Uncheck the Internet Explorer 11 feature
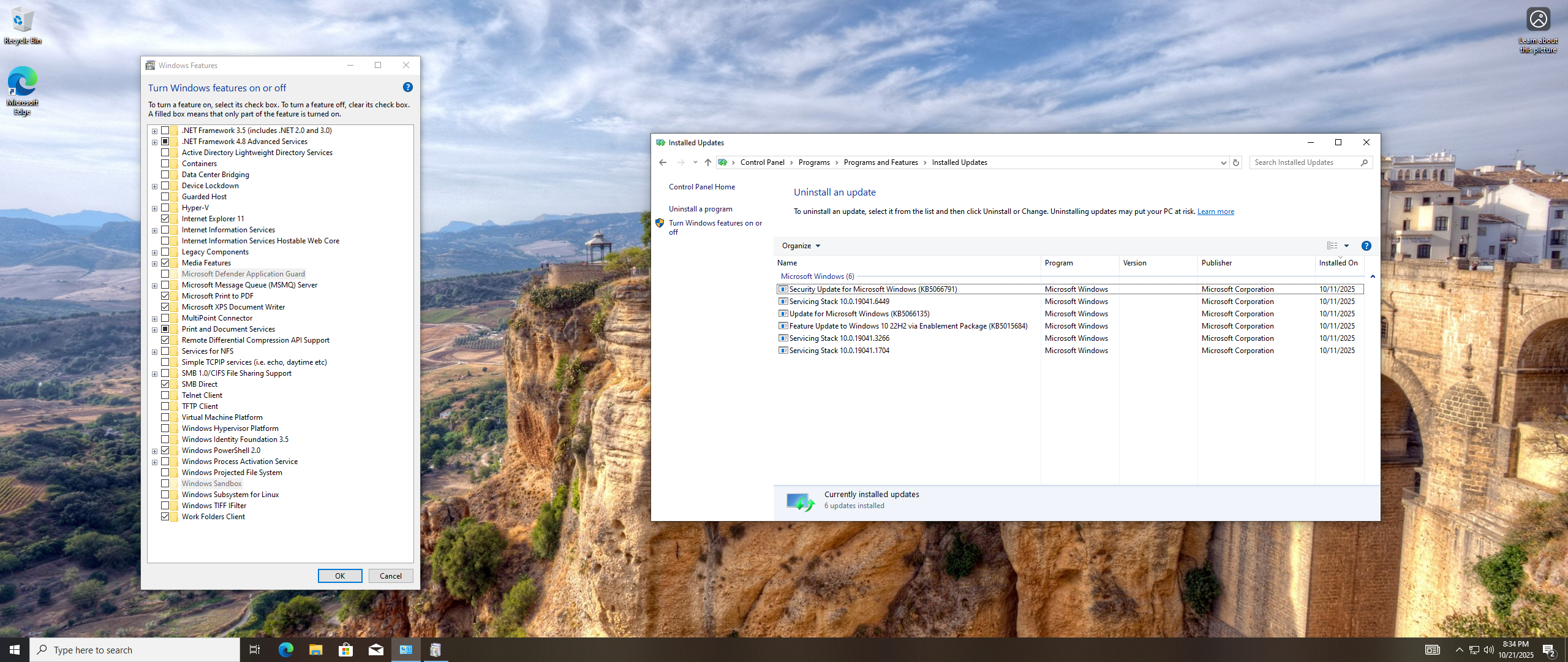The height and width of the screenshot is (662, 1568). click(165, 219)
